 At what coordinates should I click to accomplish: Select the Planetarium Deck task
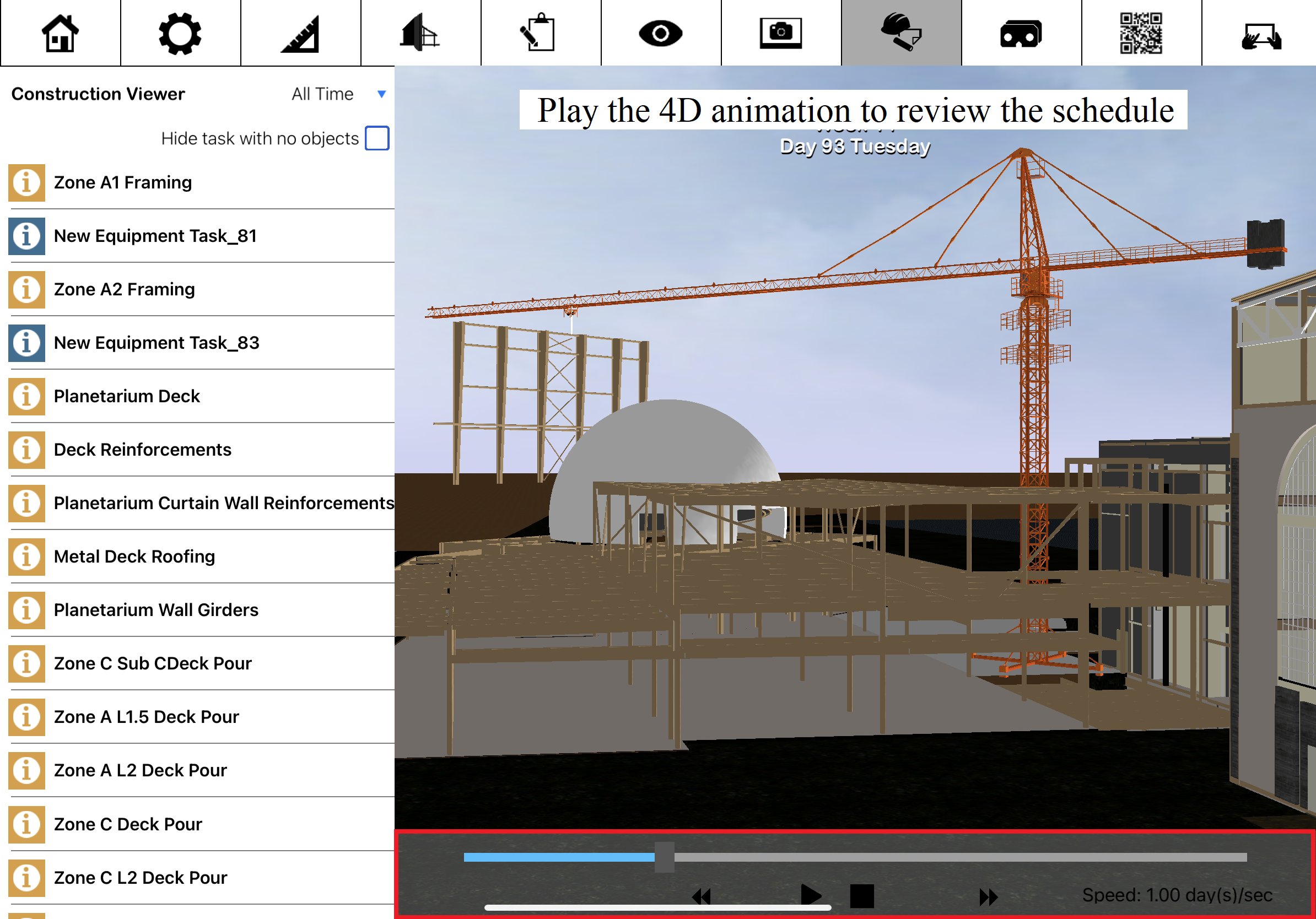(x=127, y=396)
